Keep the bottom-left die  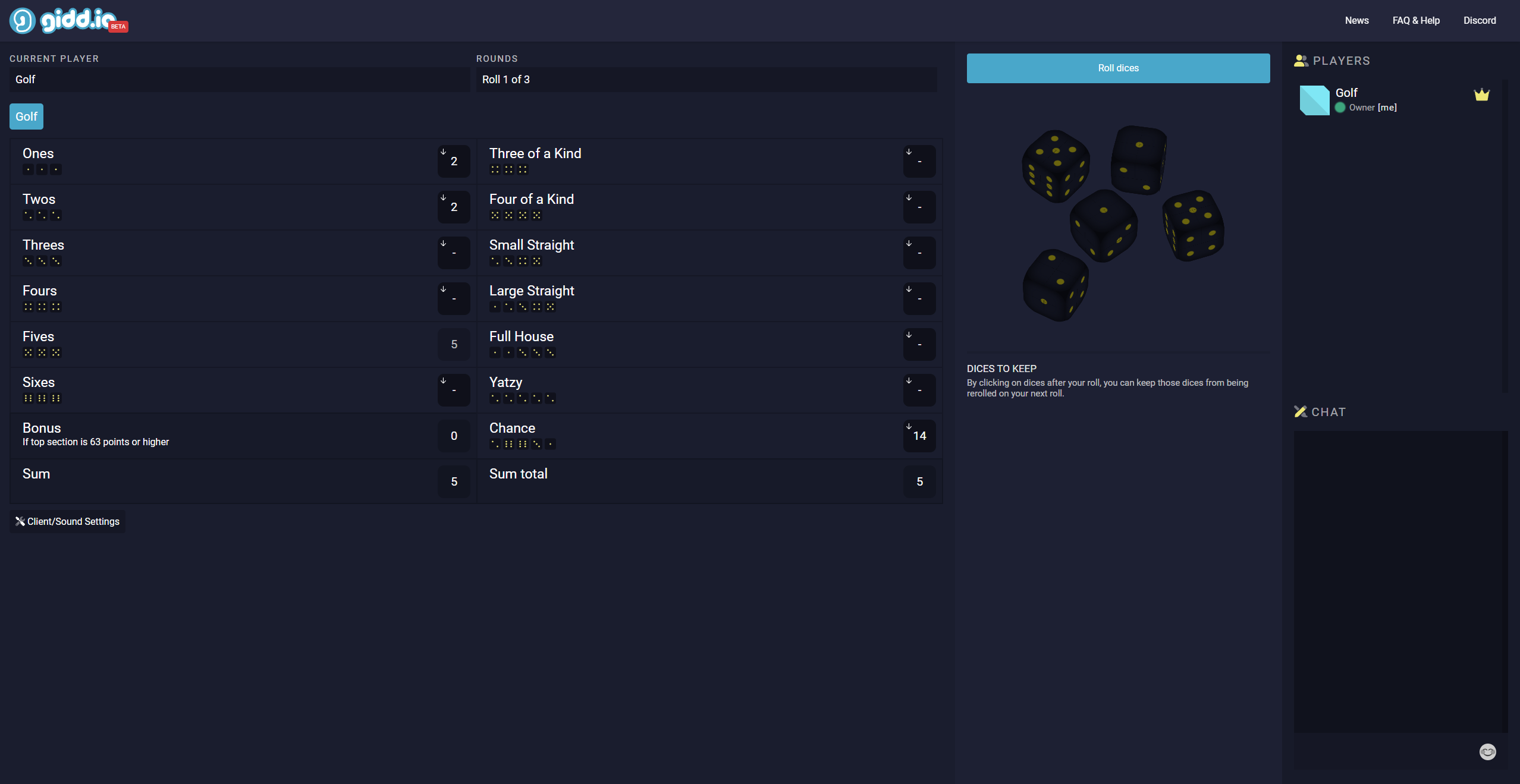[x=1055, y=285]
